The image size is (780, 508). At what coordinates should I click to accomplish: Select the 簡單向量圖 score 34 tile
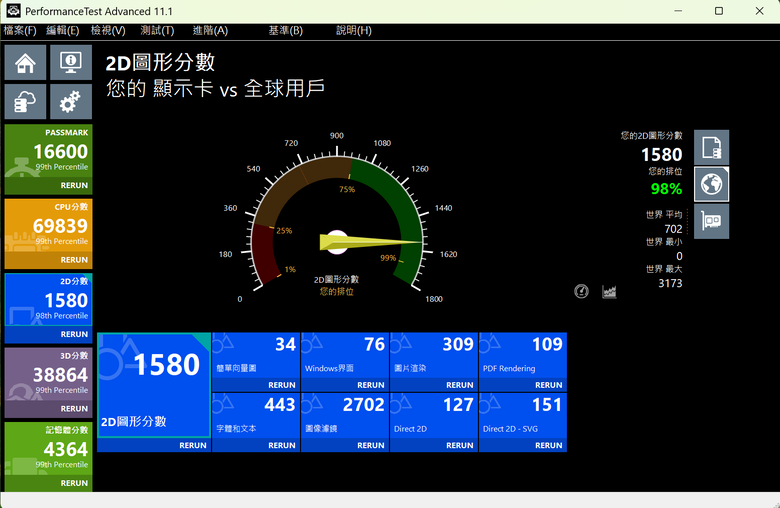click(256, 356)
